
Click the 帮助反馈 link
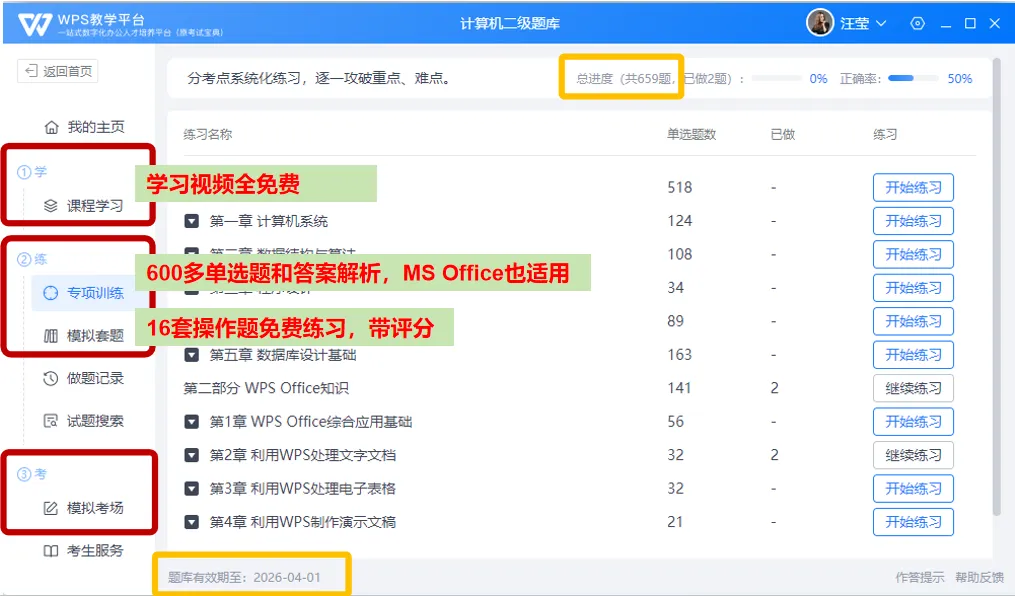coord(979,577)
